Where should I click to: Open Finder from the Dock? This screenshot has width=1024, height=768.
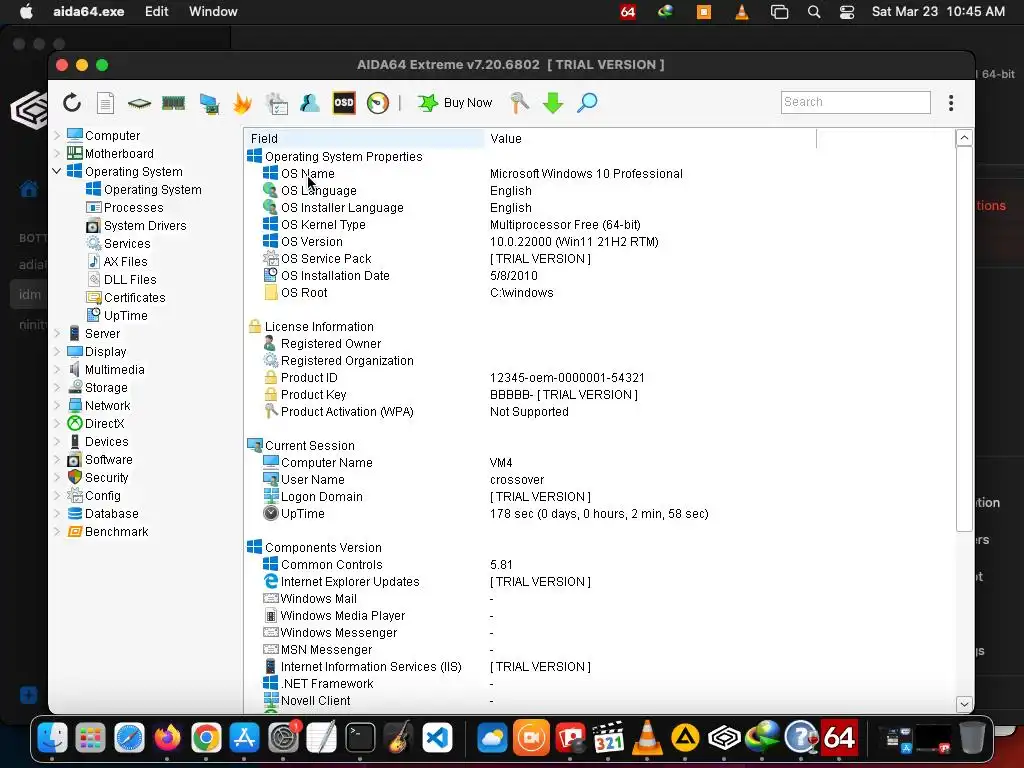[x=52, y=739]
